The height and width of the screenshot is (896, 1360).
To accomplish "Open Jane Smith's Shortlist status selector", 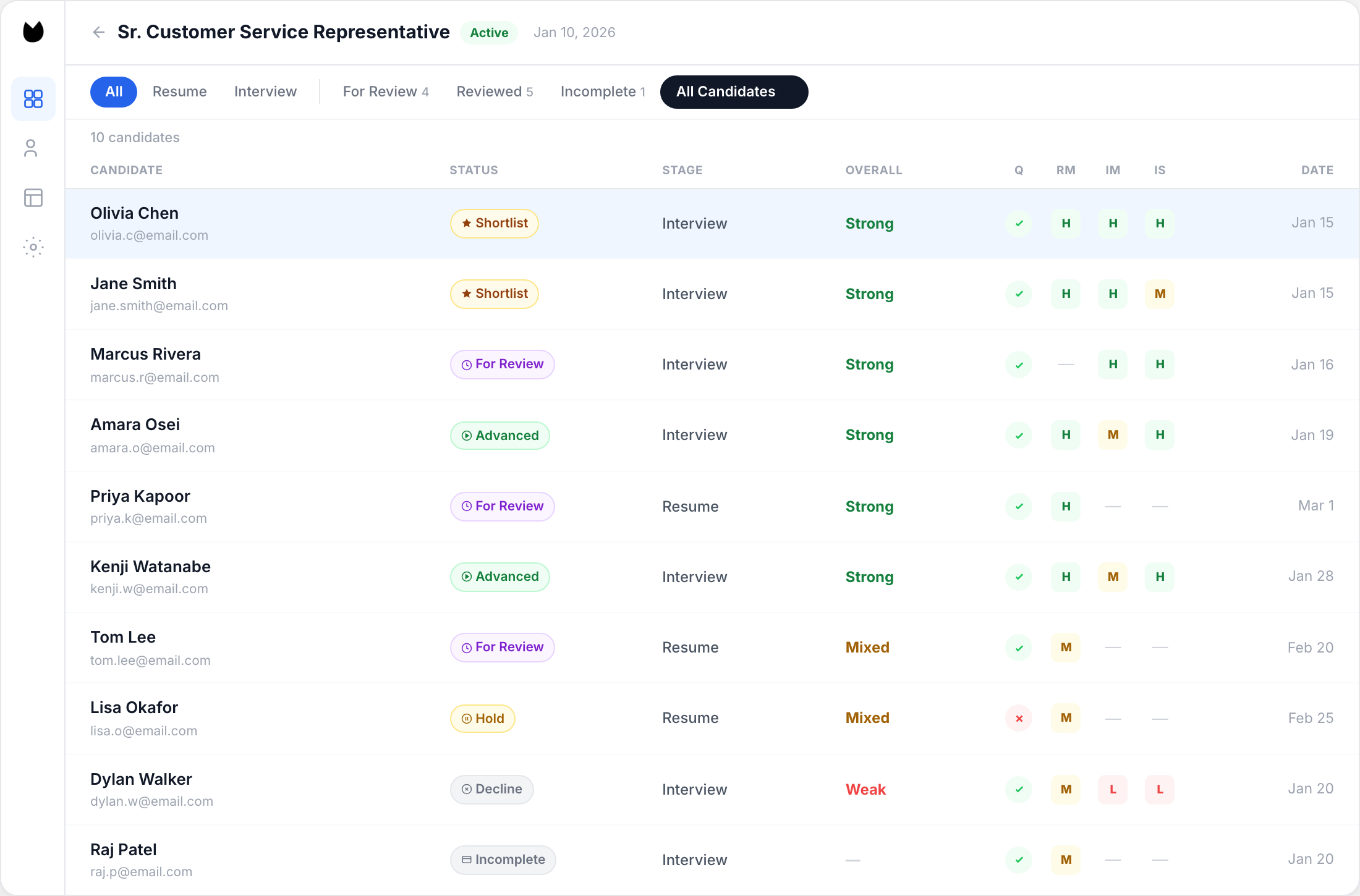I will click(x=493, y=294).
